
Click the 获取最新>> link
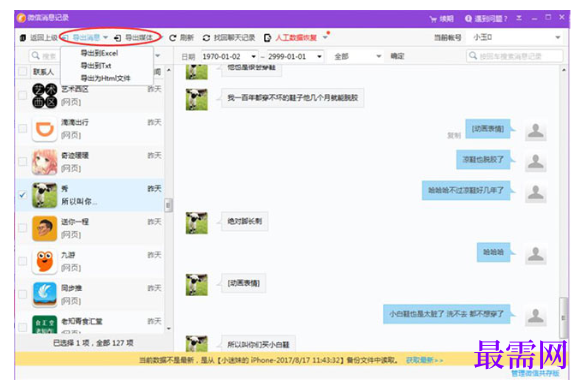[x=425, y=360]
